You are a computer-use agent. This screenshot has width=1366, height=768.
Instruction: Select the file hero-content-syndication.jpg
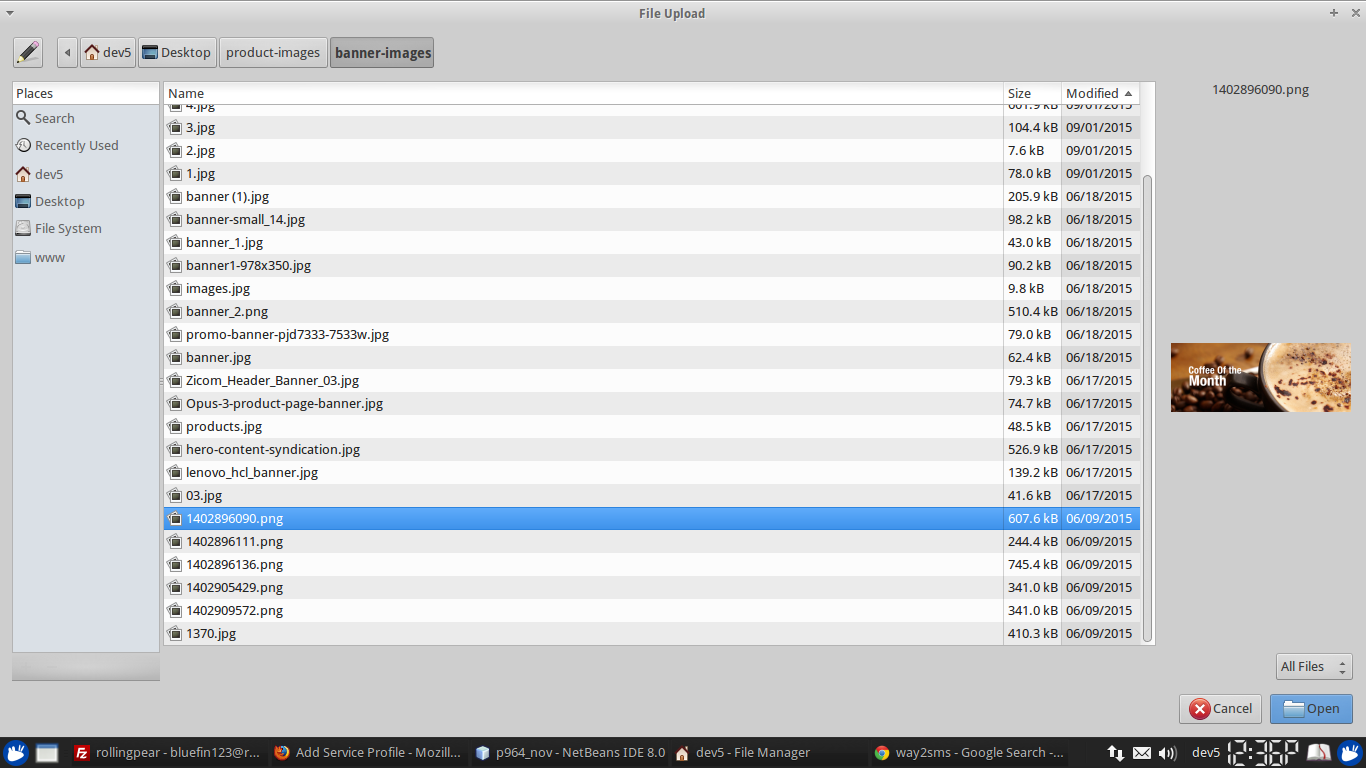click(272, 449)
